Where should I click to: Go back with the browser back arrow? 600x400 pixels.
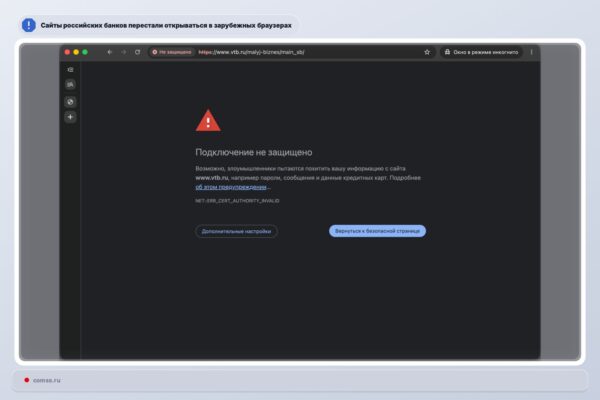click(x=109, y=52)
